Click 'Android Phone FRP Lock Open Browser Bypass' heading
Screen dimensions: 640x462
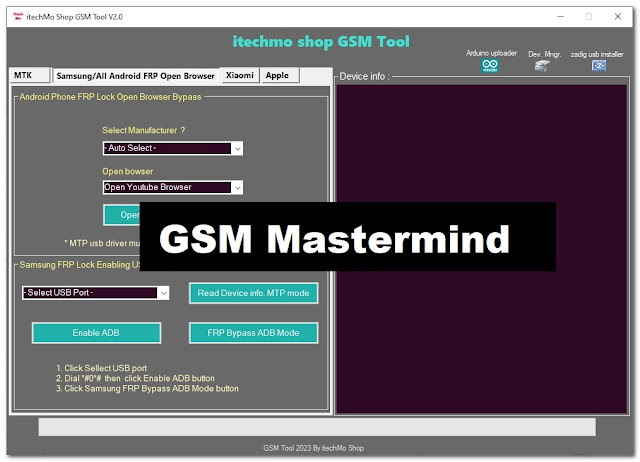(x=111, y=97)
